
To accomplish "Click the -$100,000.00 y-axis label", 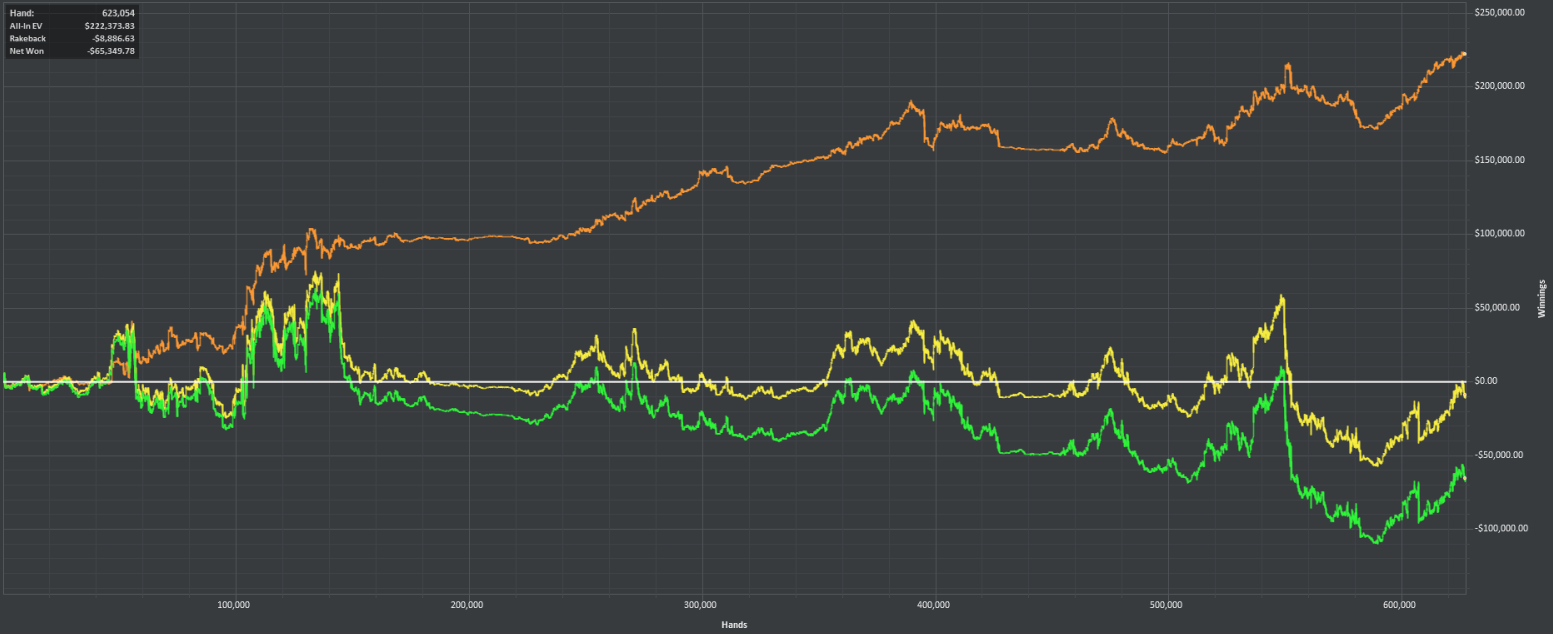I will [x=1501, y=528].
